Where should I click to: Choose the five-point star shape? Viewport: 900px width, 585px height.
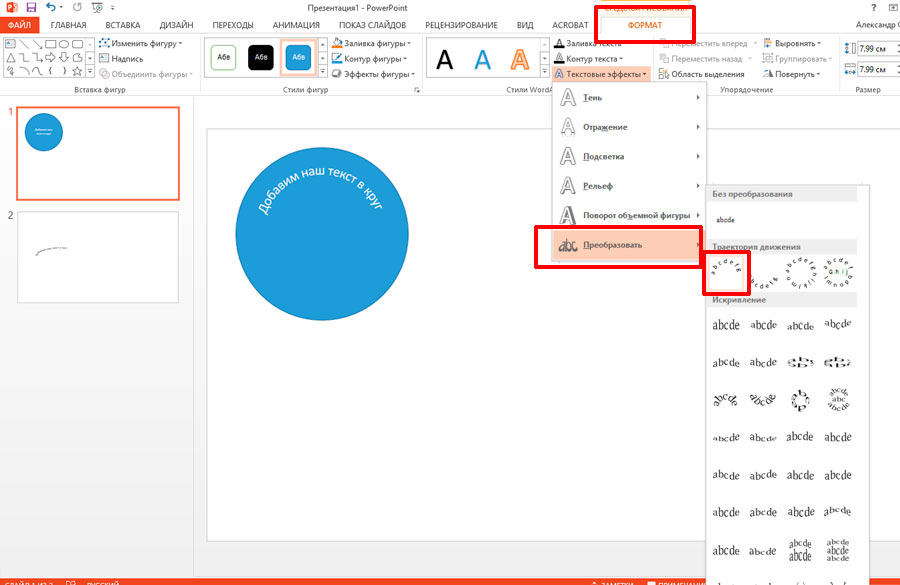77,71
